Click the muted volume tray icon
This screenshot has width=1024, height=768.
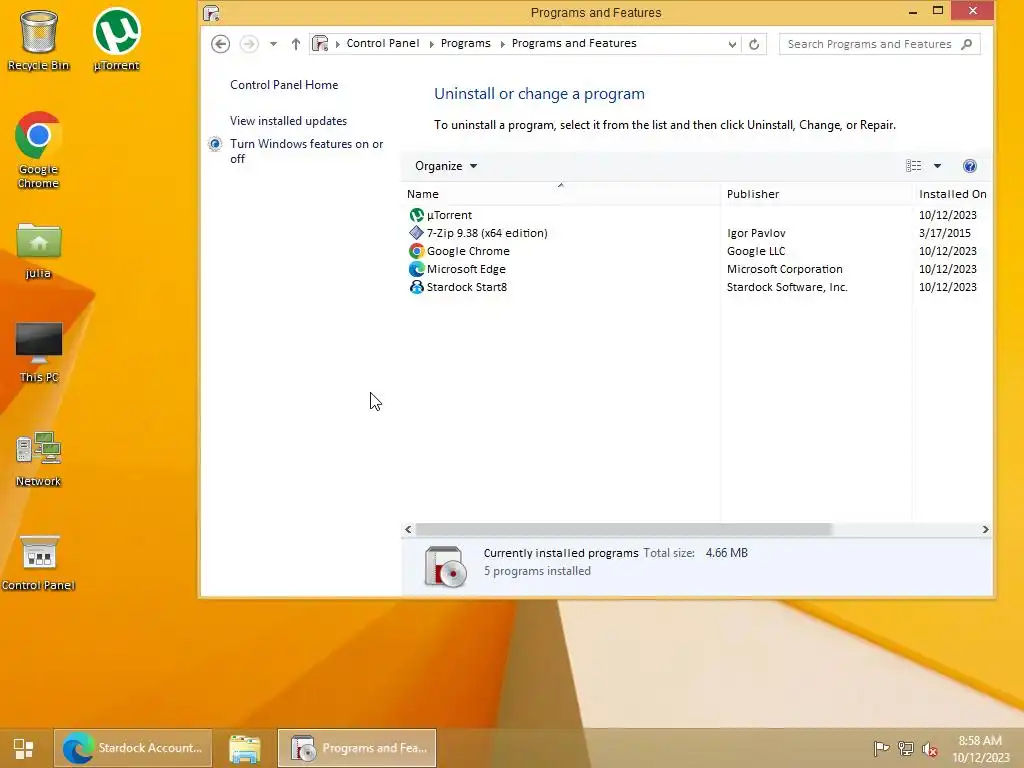coord(929,749)
